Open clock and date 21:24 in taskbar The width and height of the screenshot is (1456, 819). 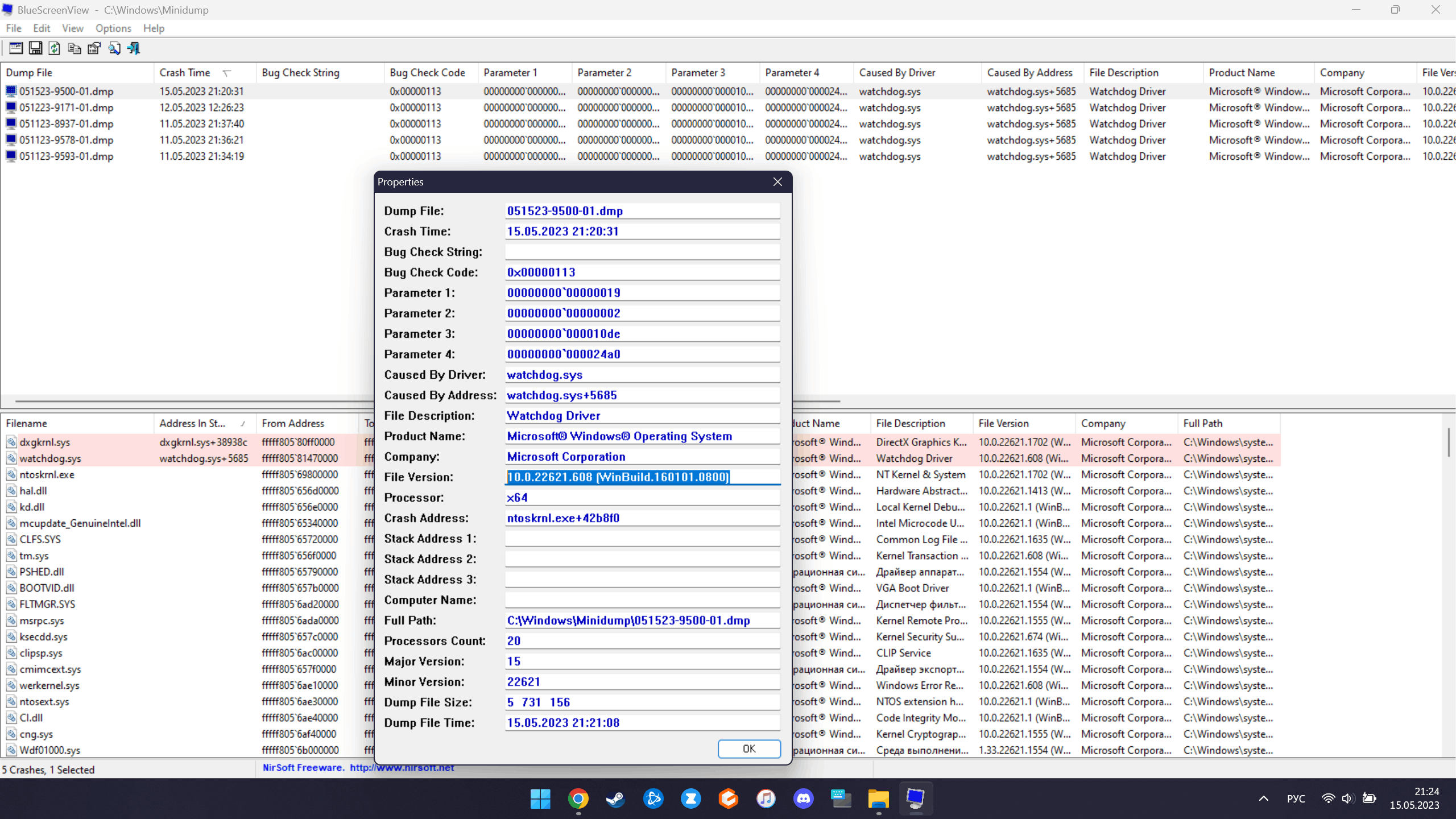1414,799
